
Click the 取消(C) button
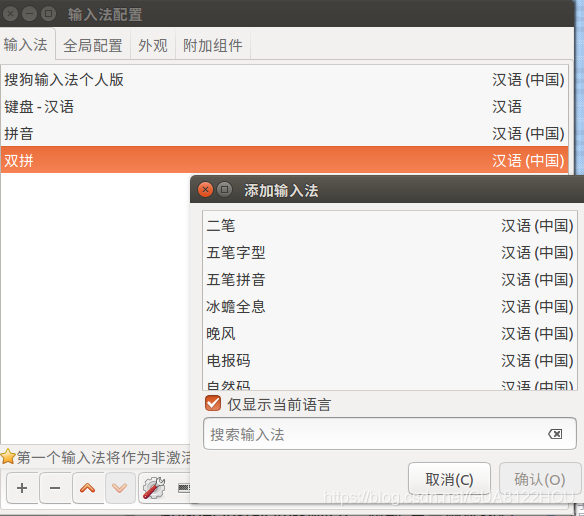pyautogui.click(x=449, y=479)
